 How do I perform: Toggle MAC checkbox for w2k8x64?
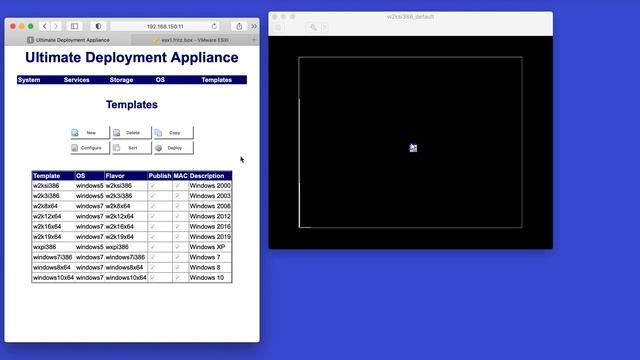pyautogui.click(x=178, y=206)
